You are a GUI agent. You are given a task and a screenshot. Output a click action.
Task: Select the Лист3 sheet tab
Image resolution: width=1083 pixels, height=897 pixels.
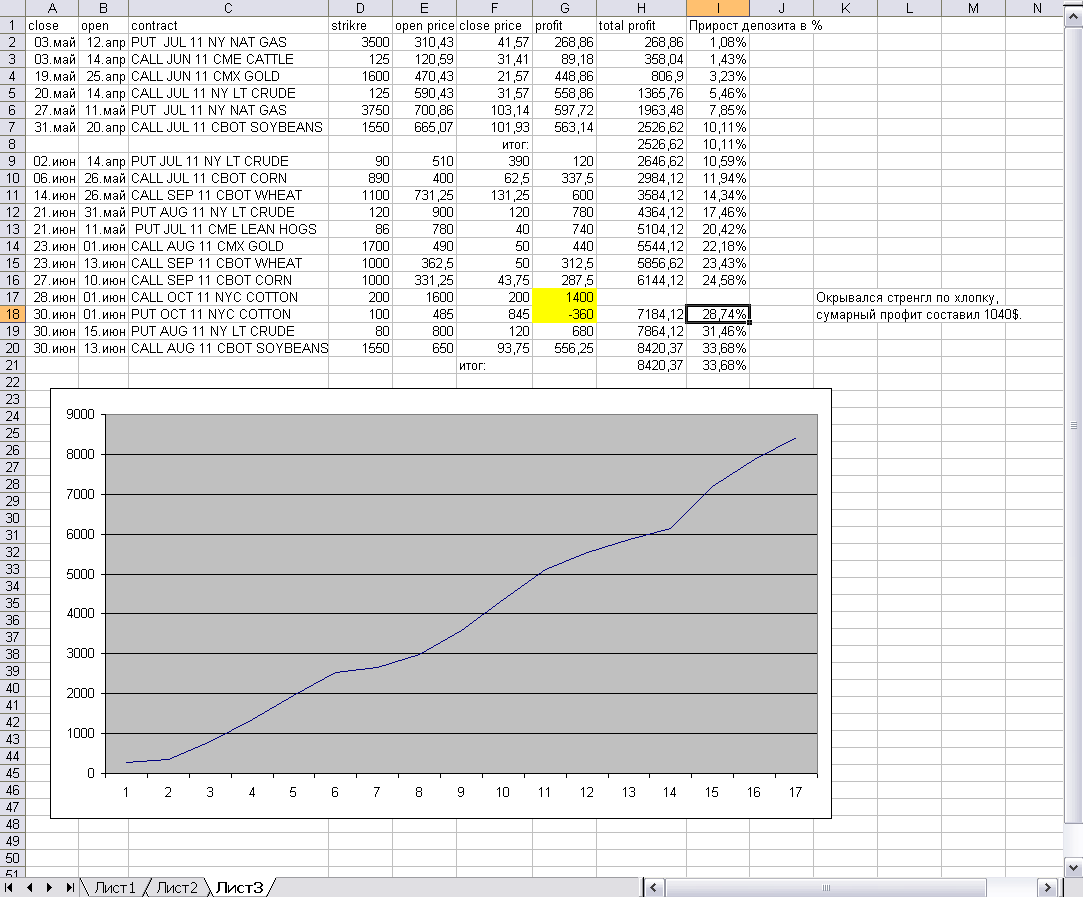tap(240, 888)
